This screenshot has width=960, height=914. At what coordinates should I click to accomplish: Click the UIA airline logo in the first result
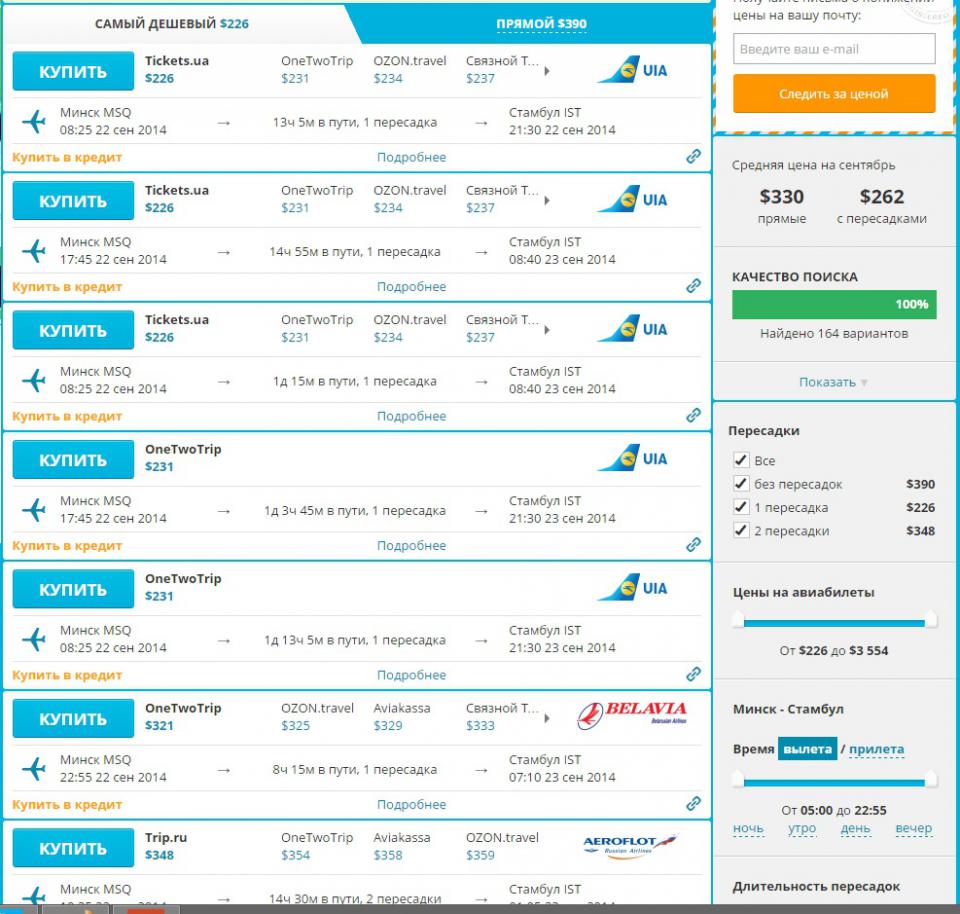[x=632, y=70]
